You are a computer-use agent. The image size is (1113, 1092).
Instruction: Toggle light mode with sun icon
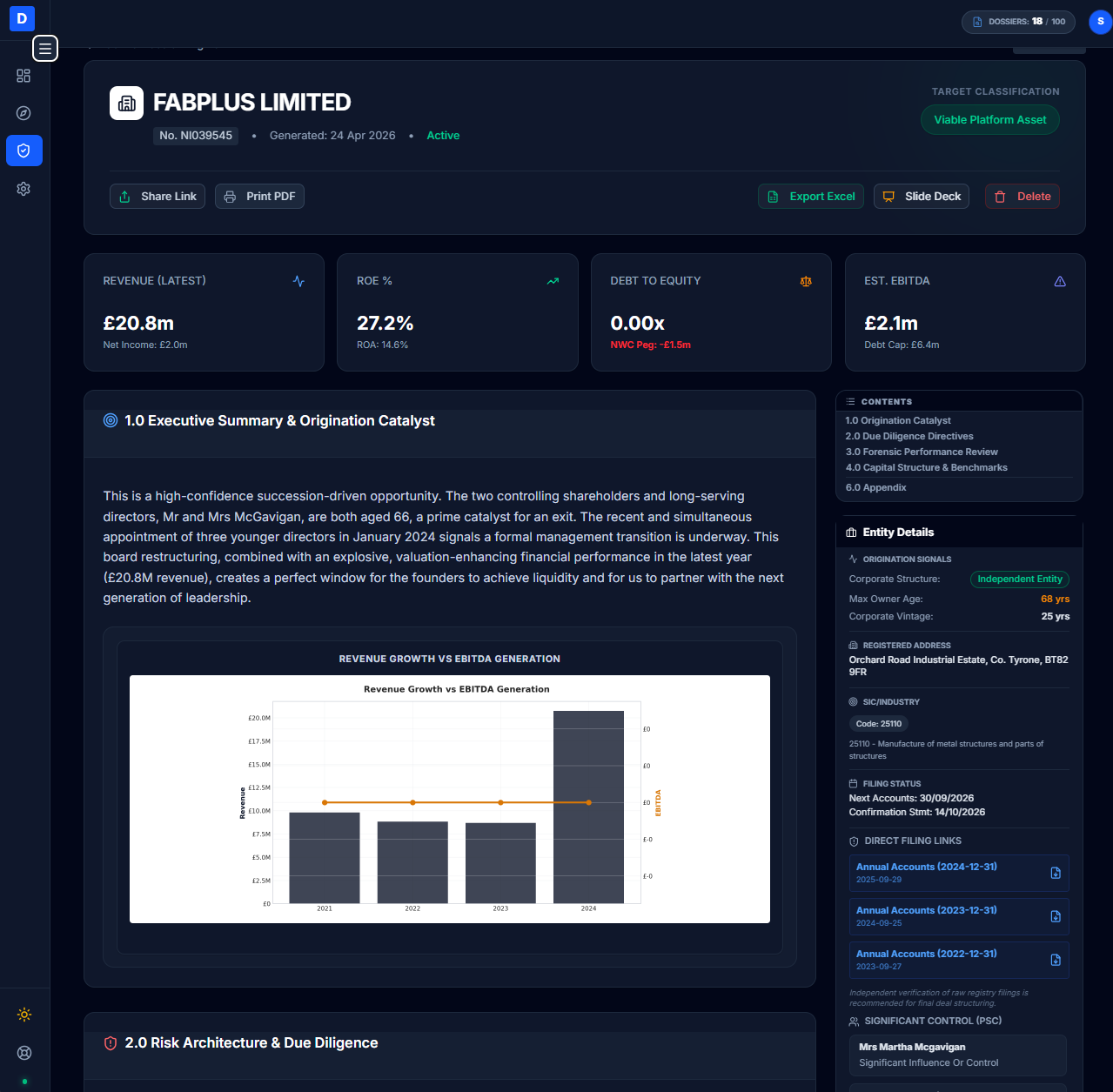pyautogui.click(x=24, y=1015)
